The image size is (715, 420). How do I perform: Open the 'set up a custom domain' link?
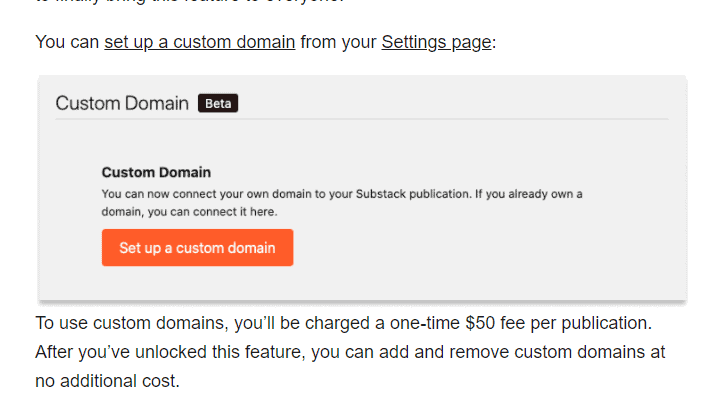click(x=200, y=42)
